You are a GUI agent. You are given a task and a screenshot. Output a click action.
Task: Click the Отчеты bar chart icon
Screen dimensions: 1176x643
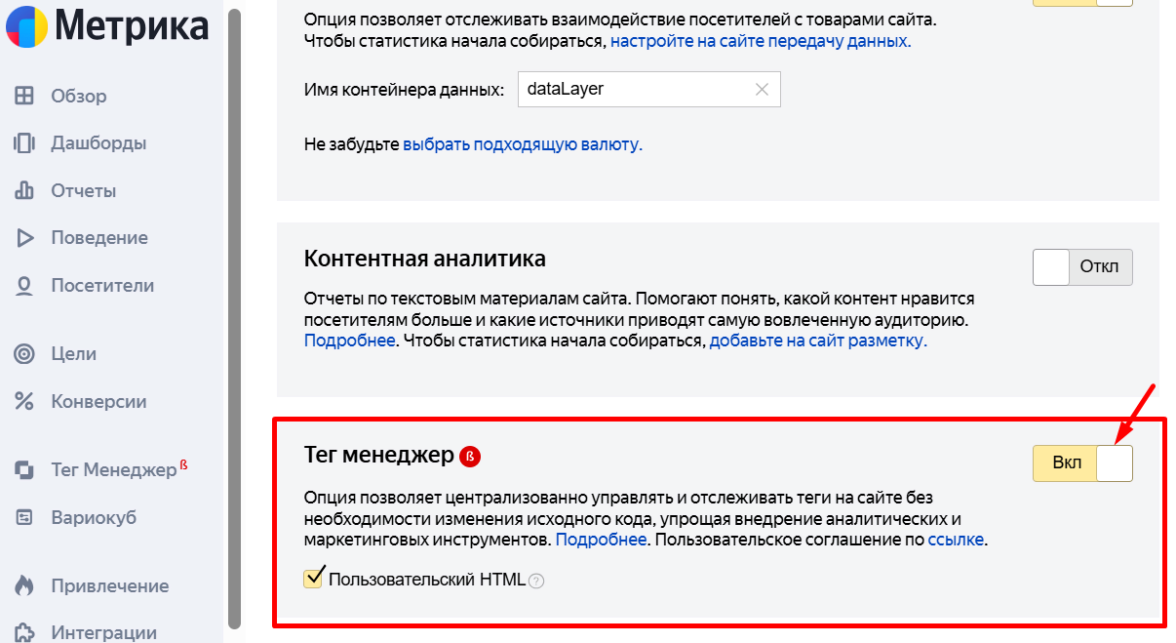tap(24, 190)
